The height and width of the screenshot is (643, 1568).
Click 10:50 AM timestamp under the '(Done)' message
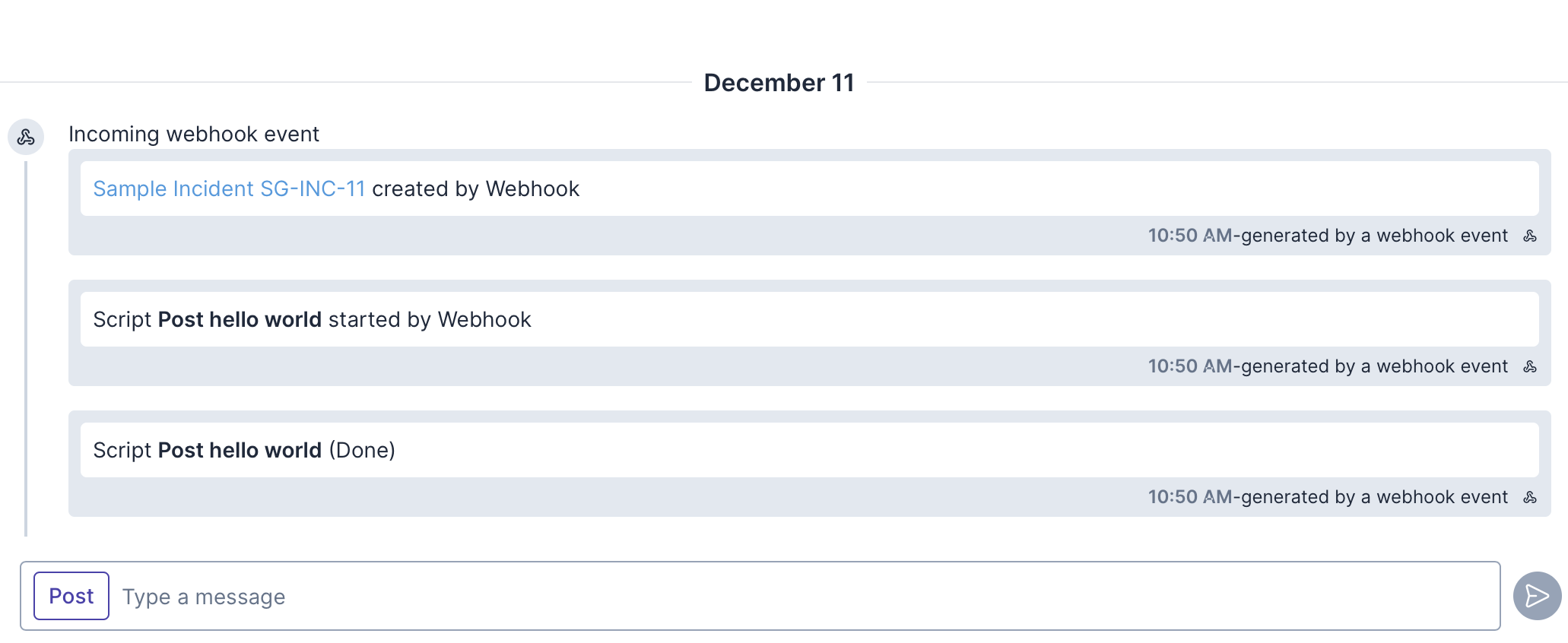click(x=1189, y=498)
